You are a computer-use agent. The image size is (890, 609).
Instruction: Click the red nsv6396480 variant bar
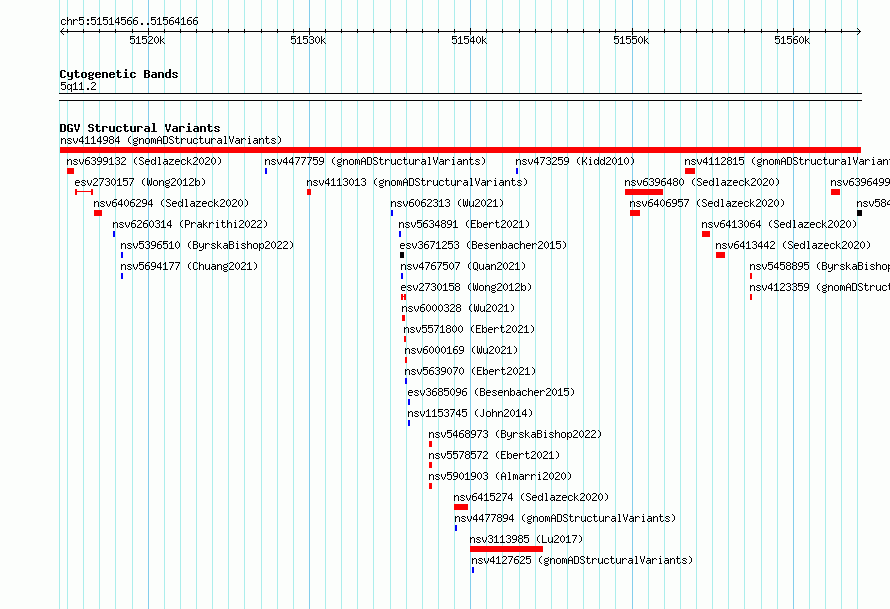click(x=644, y=192)
